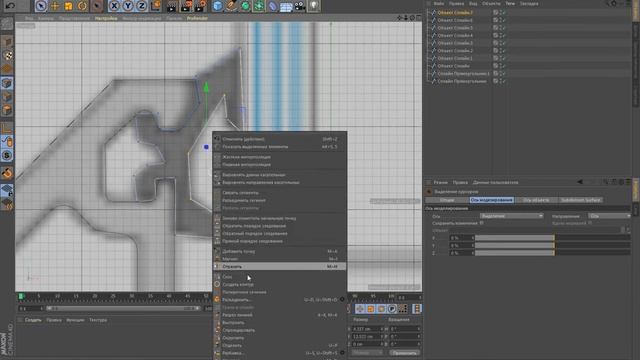
Task: Toggle Сохранять изменения checkbox
Action: click(x=482, y=223)
